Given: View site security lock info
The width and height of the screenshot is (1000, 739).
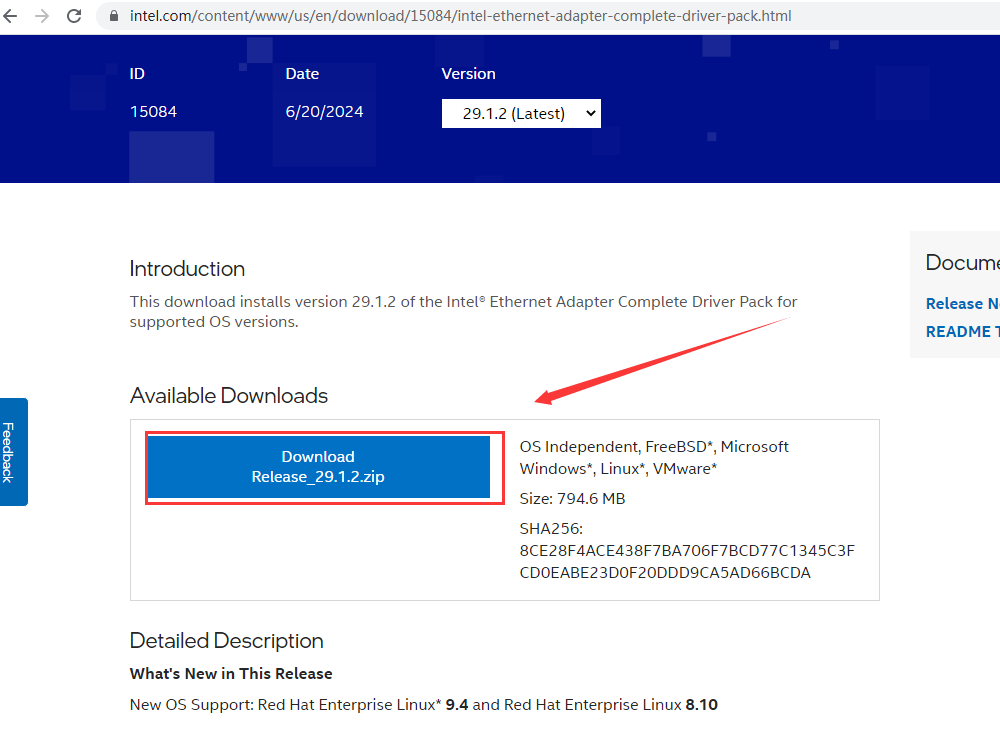Looking at the screenshot, I should [114, 16].
